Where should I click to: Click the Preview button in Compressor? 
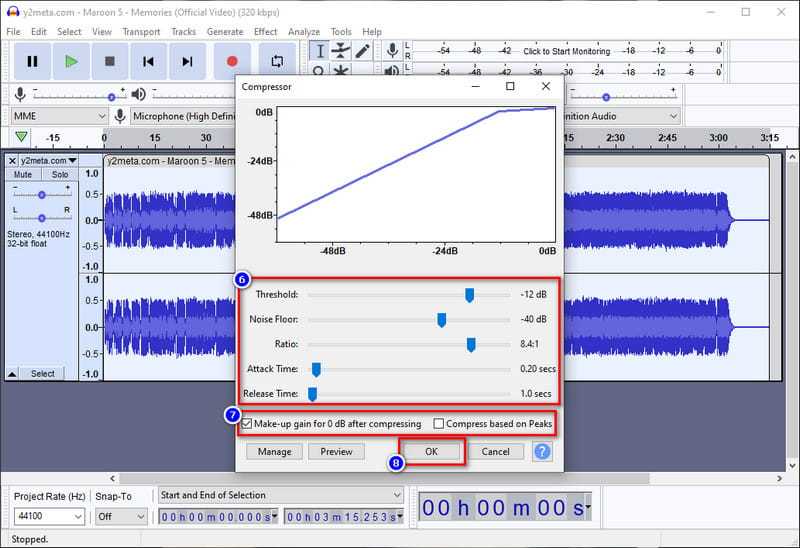336,451
